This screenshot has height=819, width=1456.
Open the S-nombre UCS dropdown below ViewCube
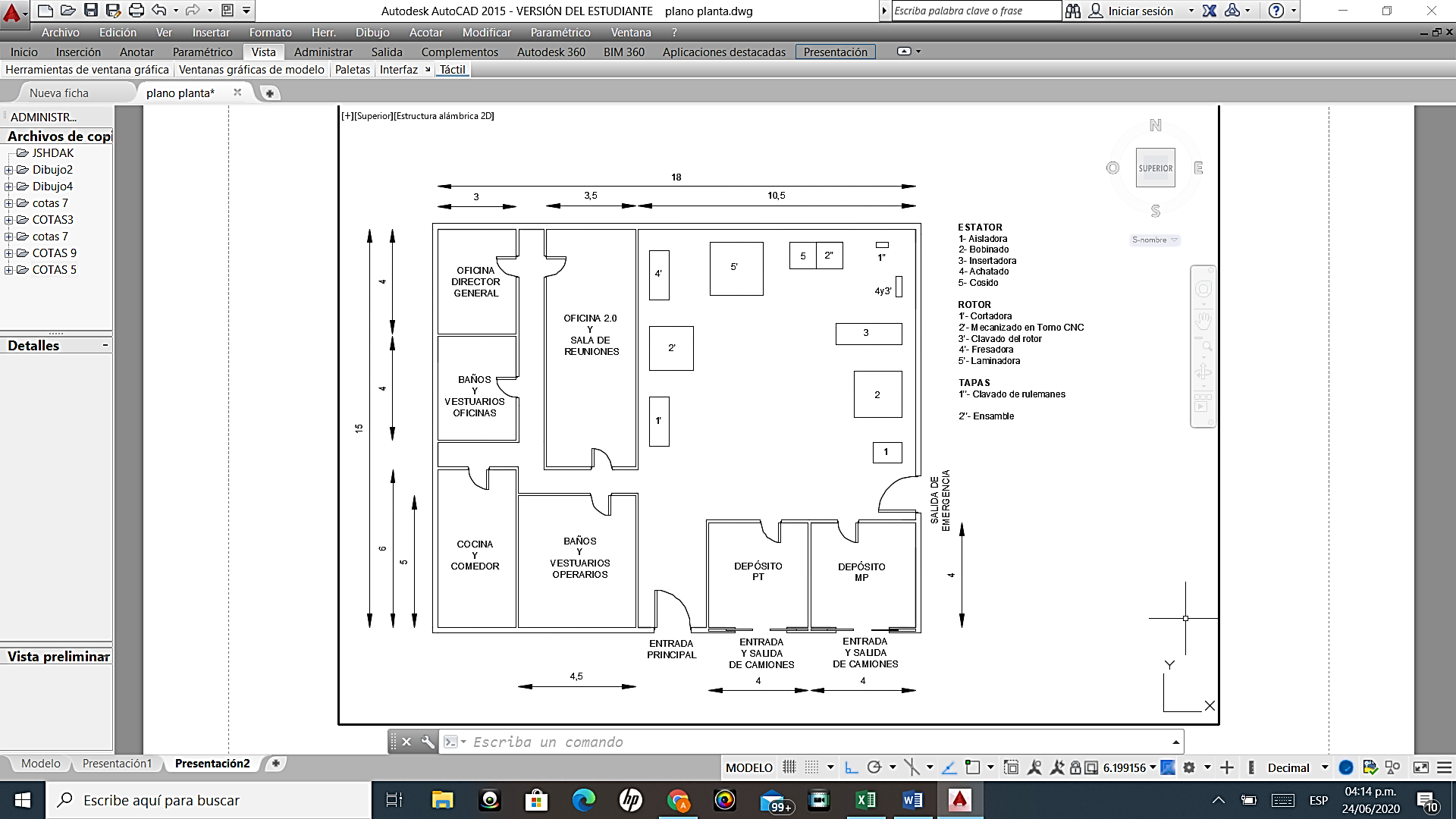(1155, 240)
